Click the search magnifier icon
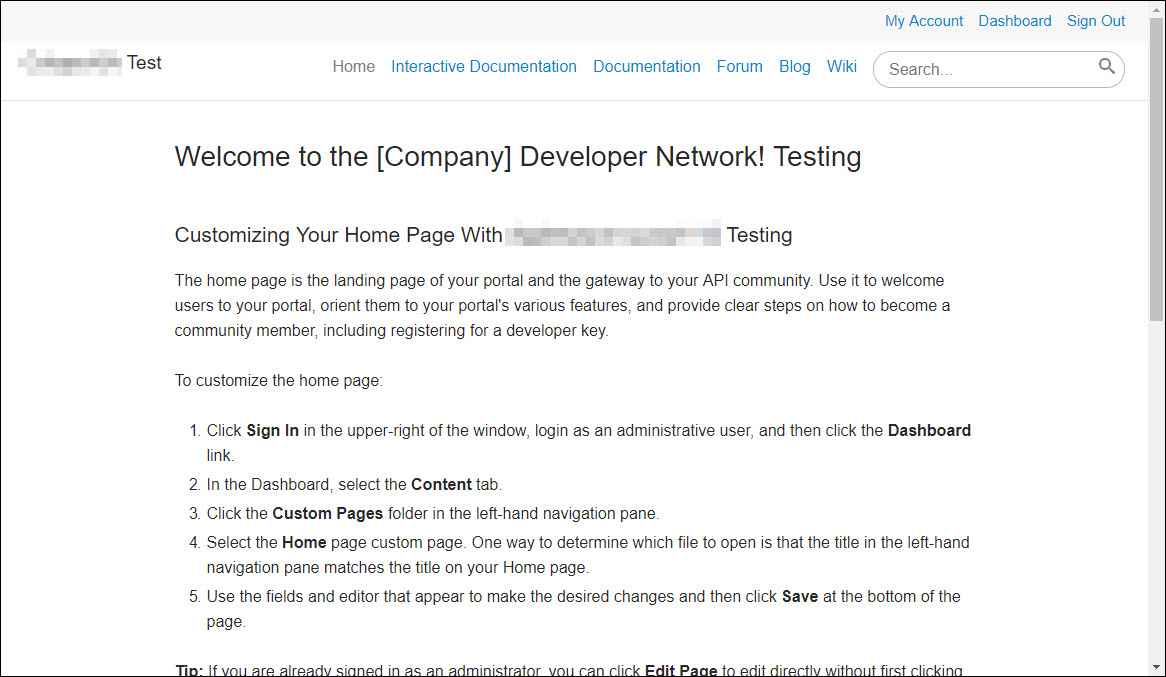1166x677 pixels. click(1106, 67)
